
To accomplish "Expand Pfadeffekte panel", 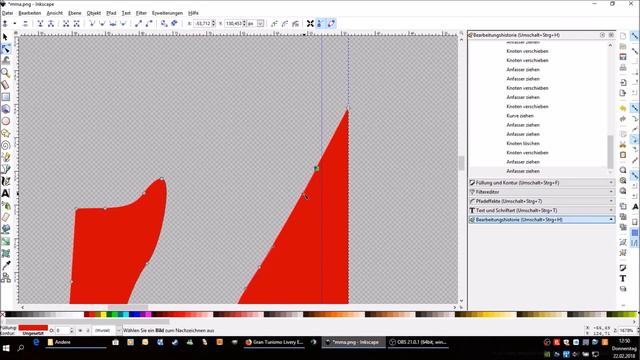I will [x=542, y=201].
